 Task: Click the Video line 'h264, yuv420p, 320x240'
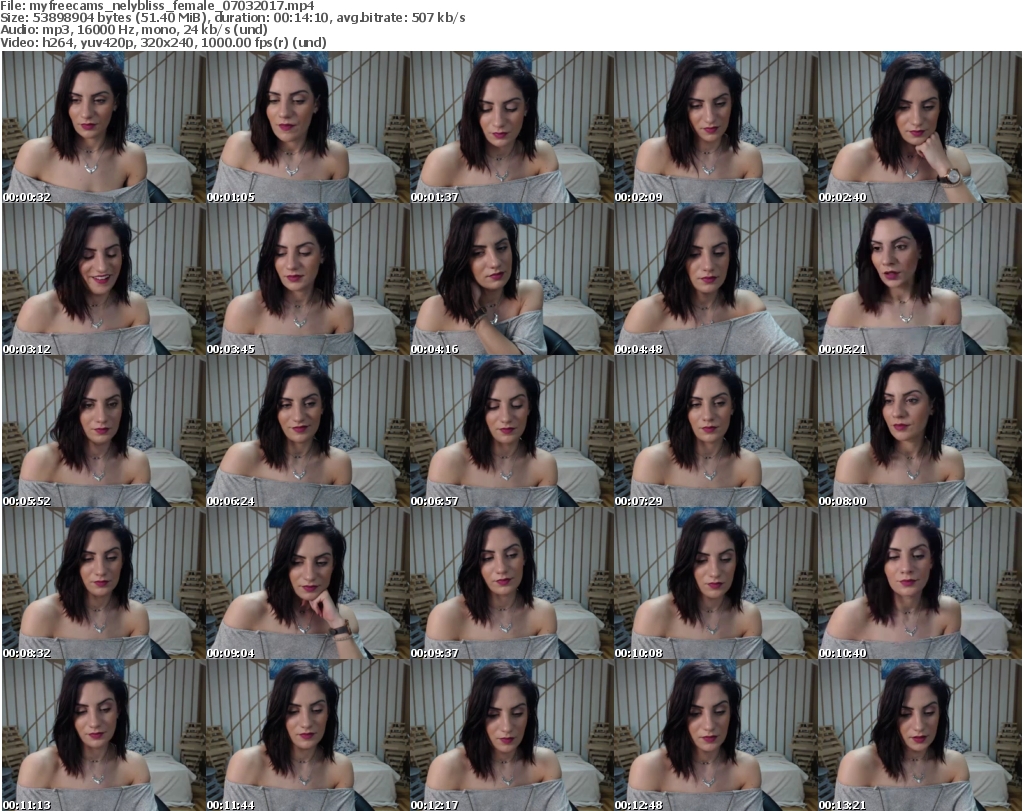pyautogui.click(x=118, y=42)
